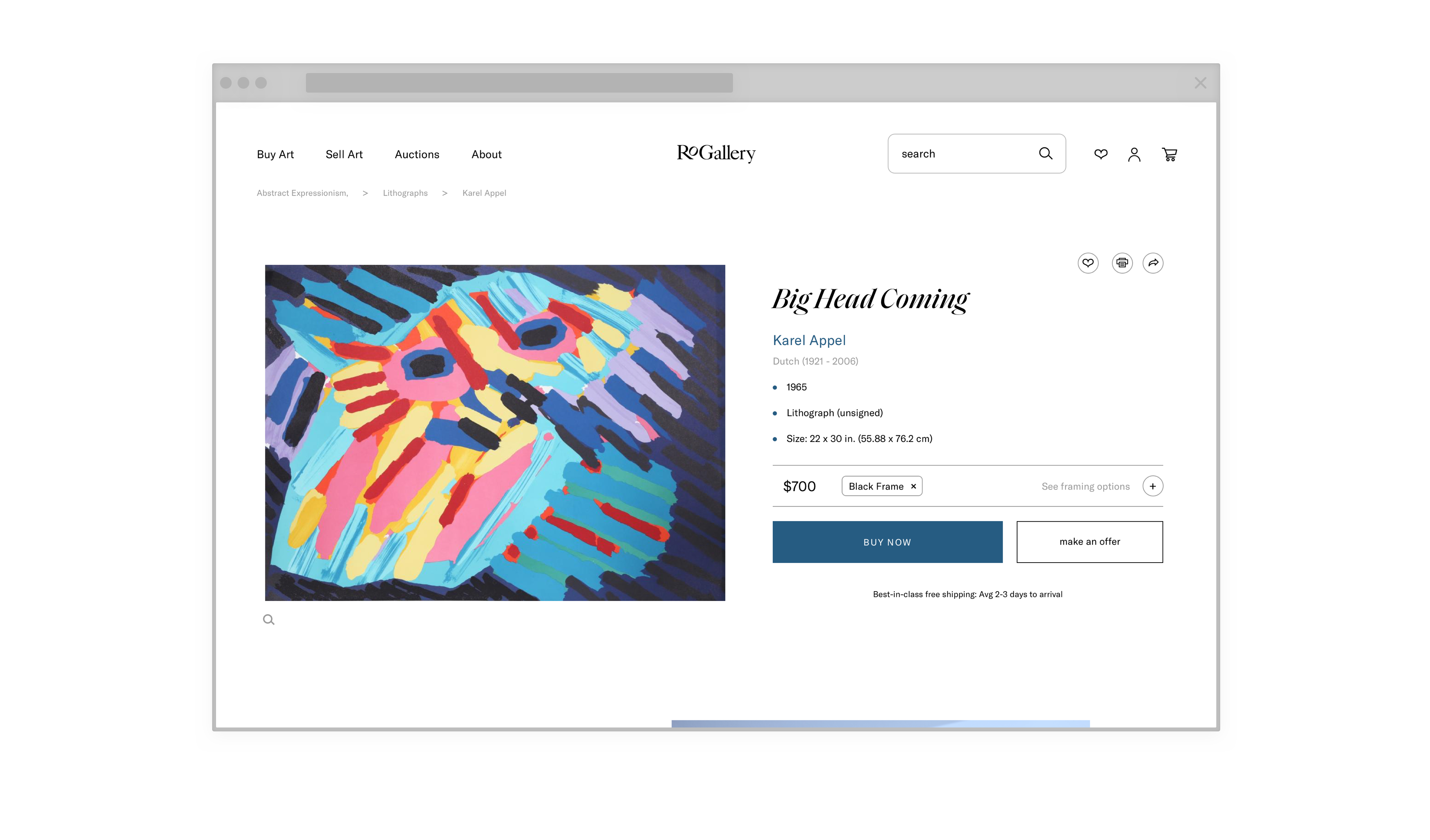This screenshot has width=1430, height=840.
Task: Click the print icon for artwork
Action: (1122, 263)
